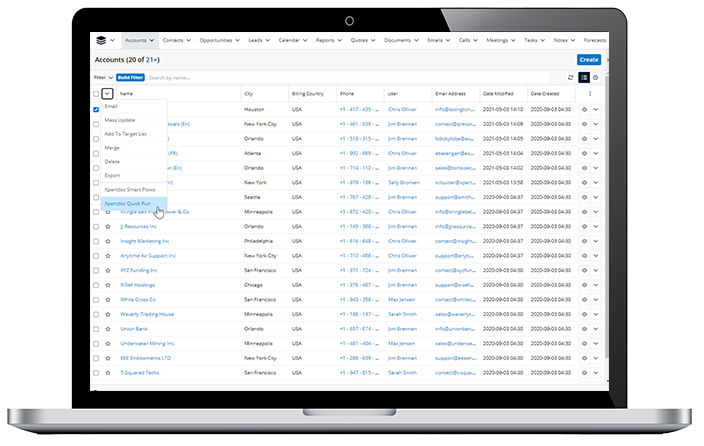Open the Filter dropdown
The image size is (704, 446).
(x=102, y=77)
